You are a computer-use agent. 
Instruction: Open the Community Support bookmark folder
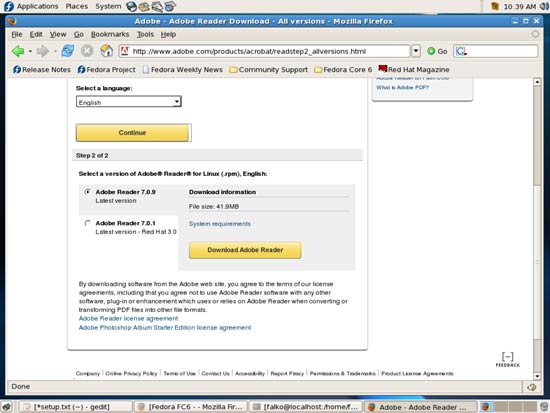(x=268, y=69)
